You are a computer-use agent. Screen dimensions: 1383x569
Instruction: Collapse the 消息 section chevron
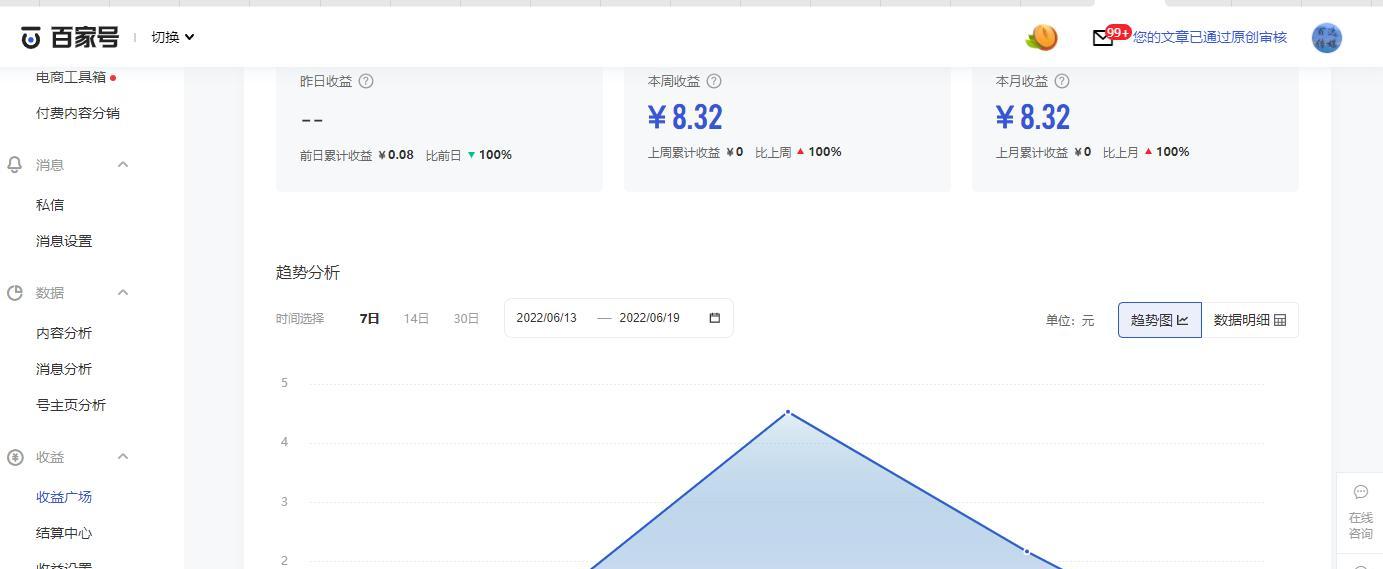[123, 164]
